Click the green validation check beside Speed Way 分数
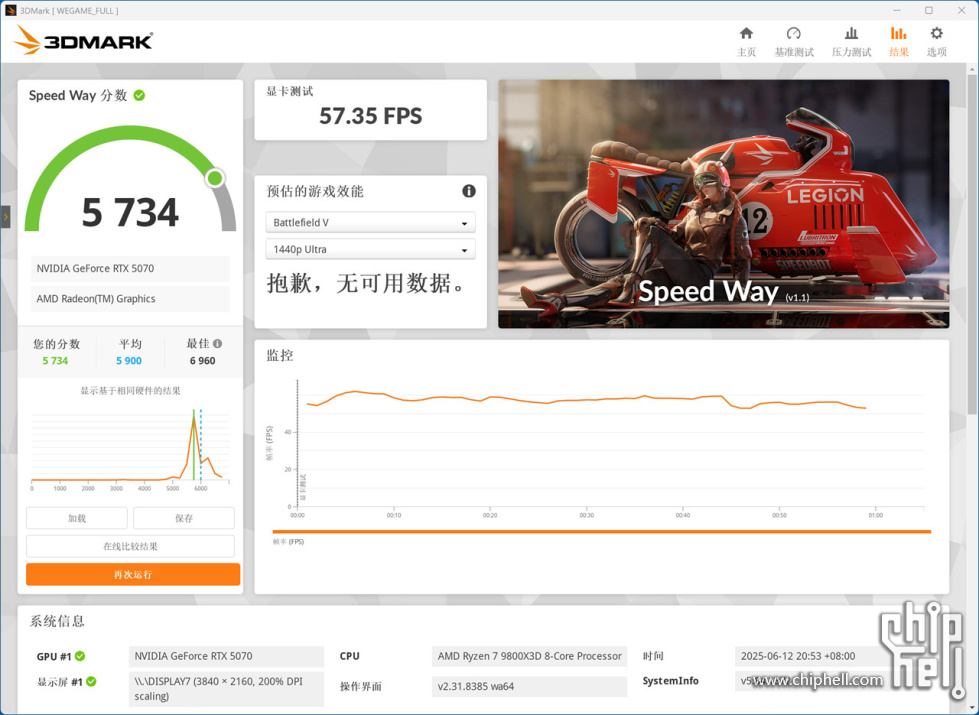This screenshot has width=979, height=715. click(139, 96)
